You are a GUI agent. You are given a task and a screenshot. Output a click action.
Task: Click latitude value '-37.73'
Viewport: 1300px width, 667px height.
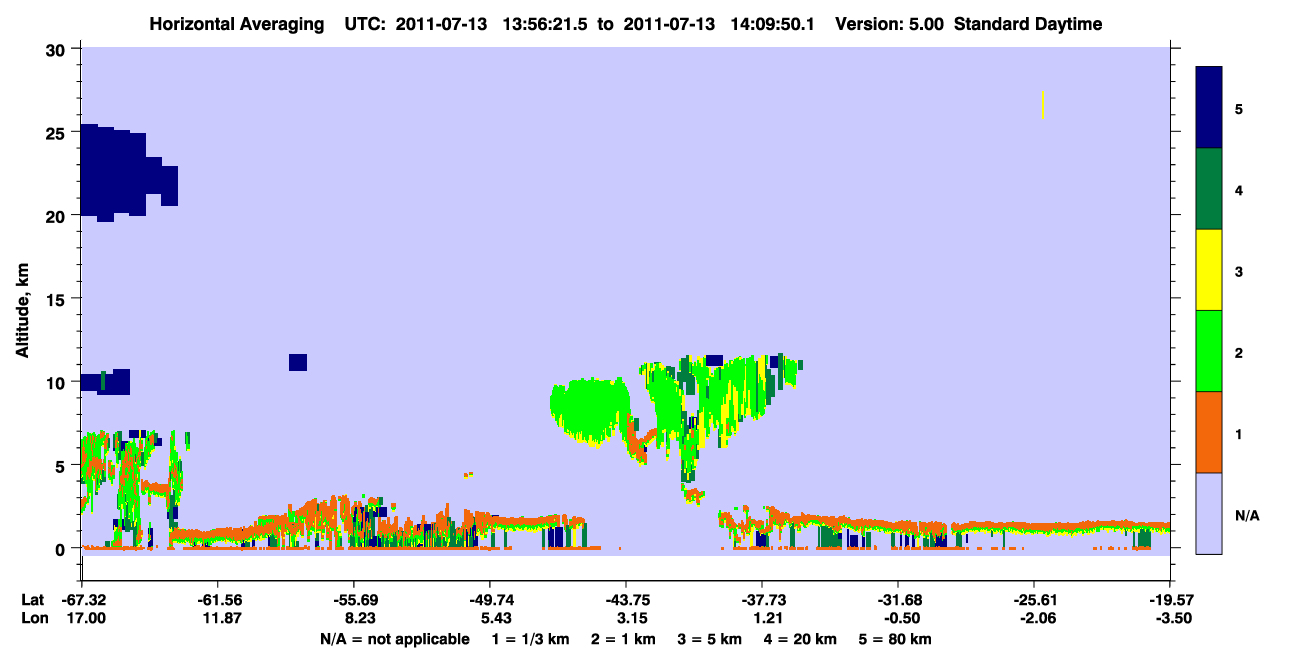(x=762, y=600)
